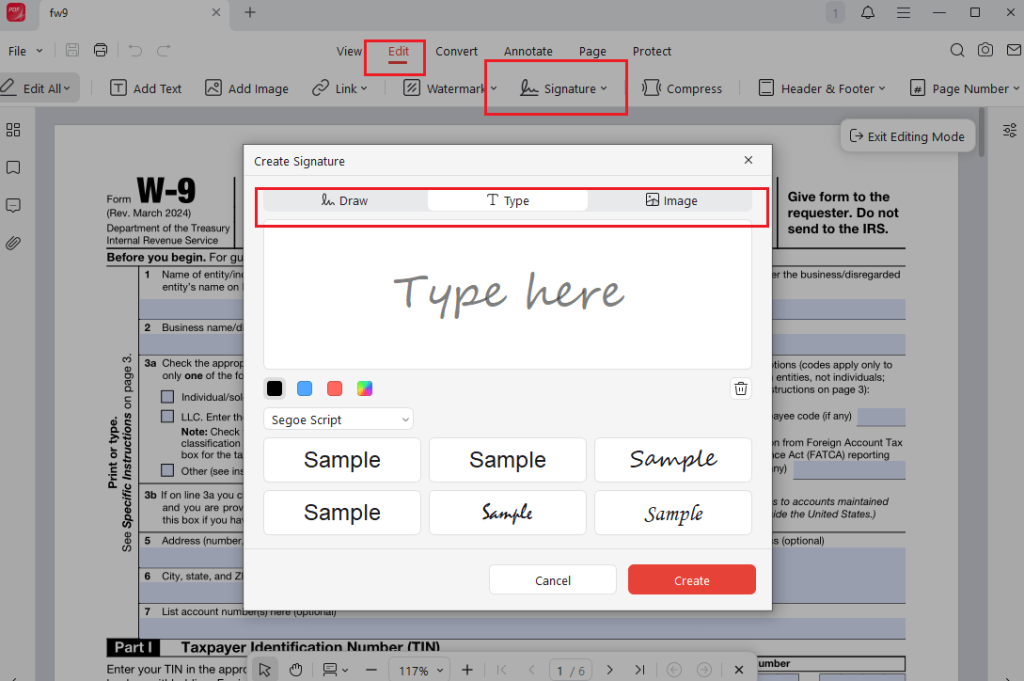Image resolution: width=1024 pixels, height=681 pixels.
Task: Click Exit Editing Mode
Action: pyautogui.click(x=907, y=136)
